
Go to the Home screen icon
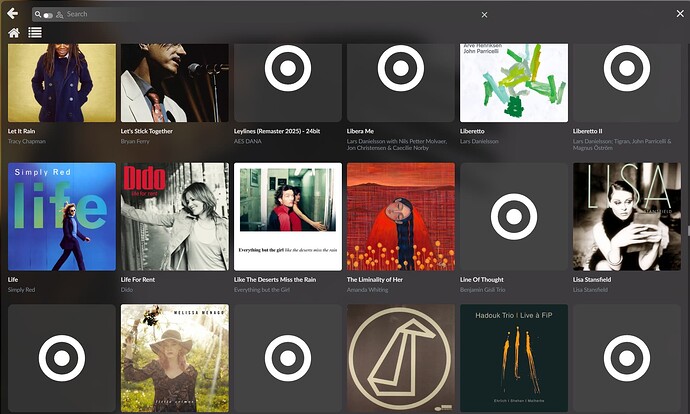tap(14, 33)
